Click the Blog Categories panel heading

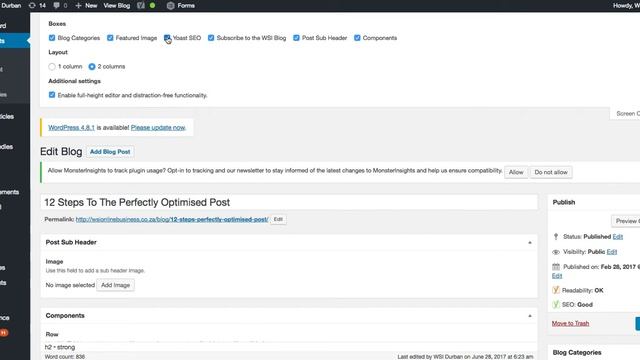(x=577, y=353)
